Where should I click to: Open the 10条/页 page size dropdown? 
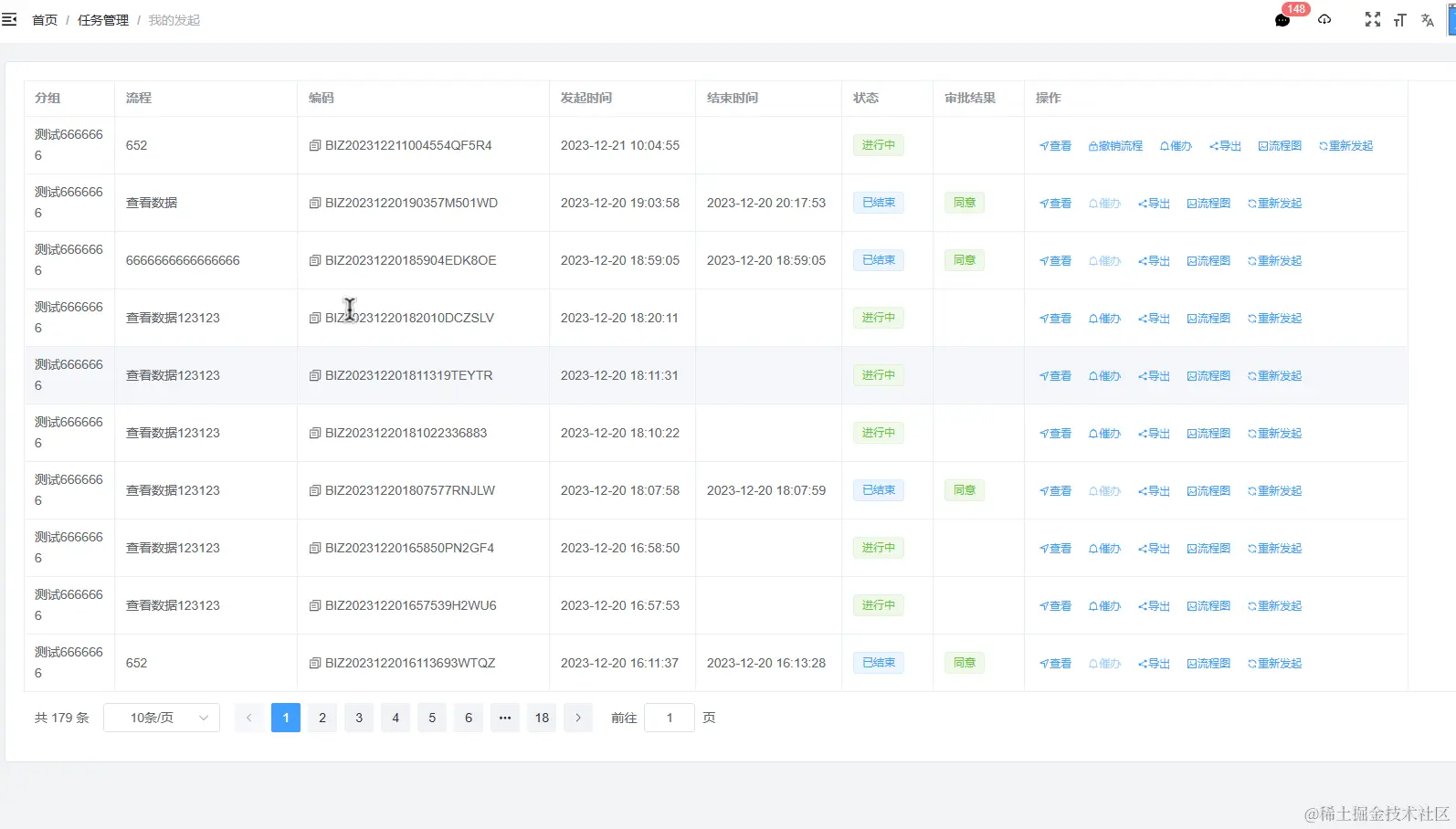point(162,718)
